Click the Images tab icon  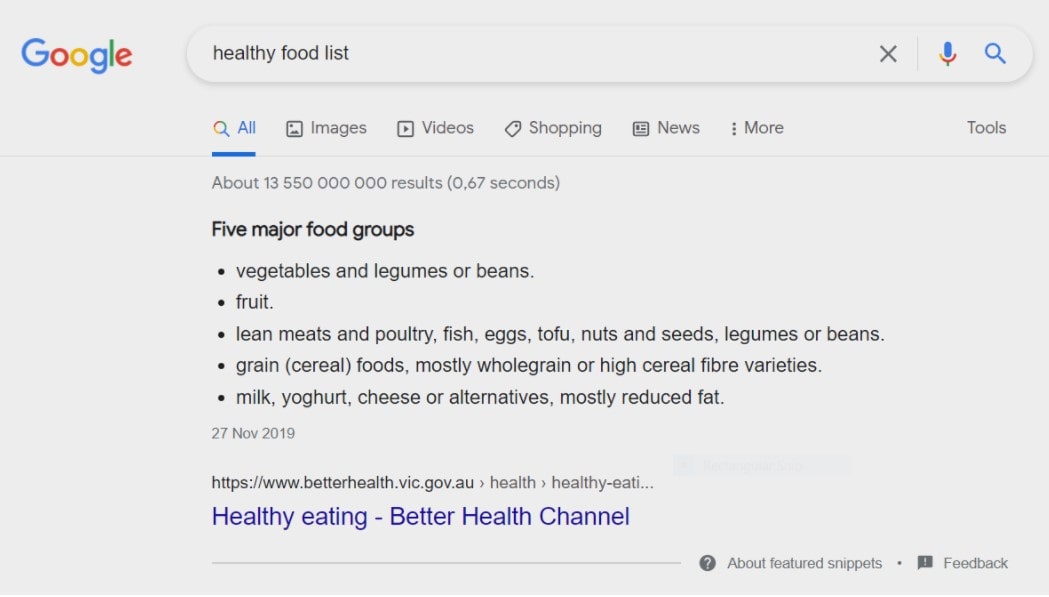[294, 129]
